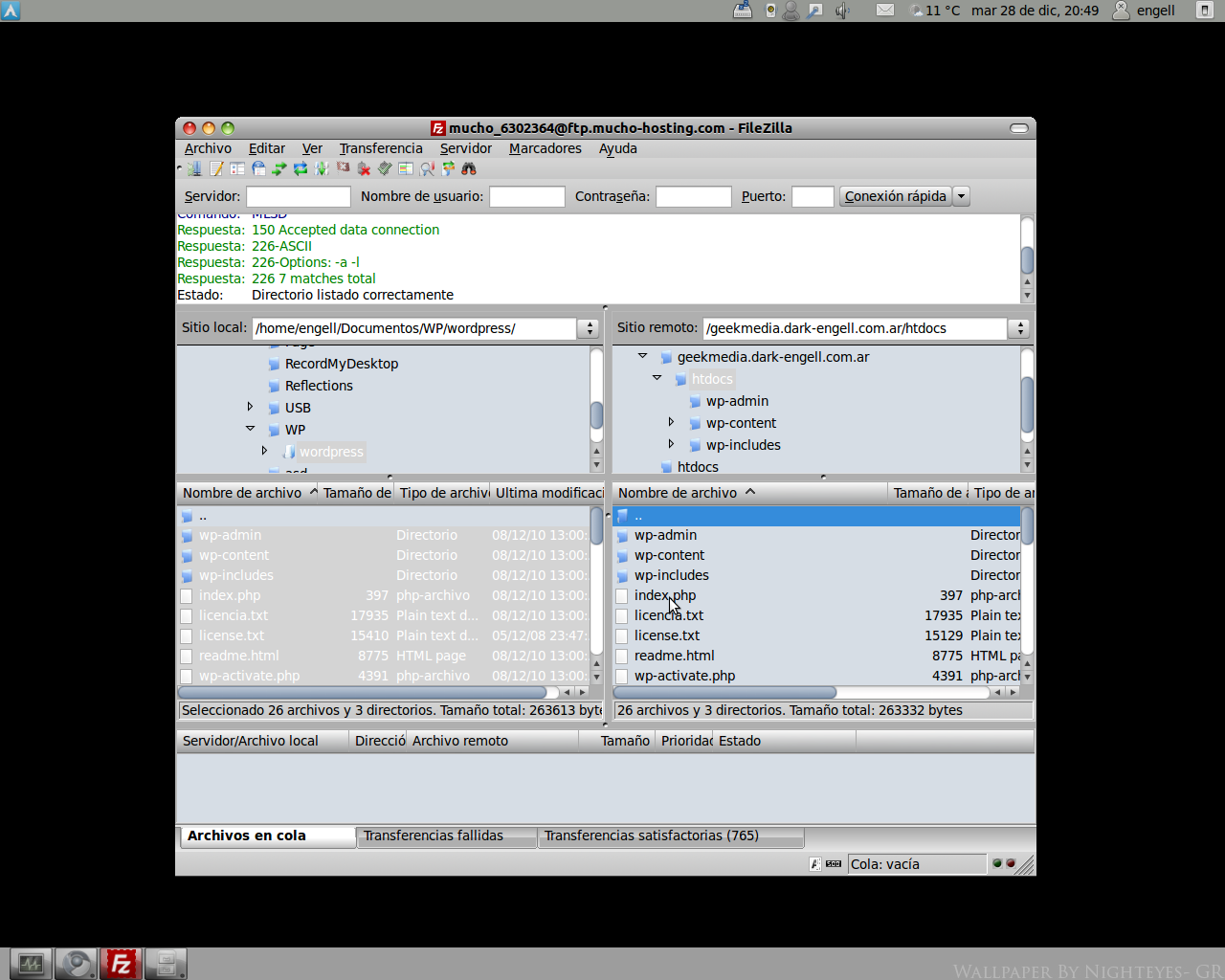Open system monitor icon in bottom taskbar
The width and height of the screenshot is (1225, 980).
pos(31,964)
